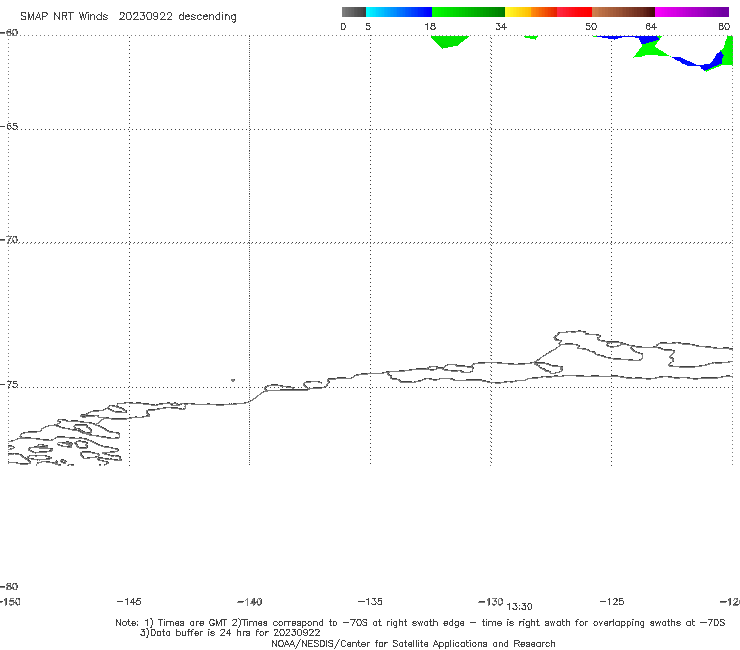Click the brown segment of the color bar
Image resolution: width=740 pixels, height=650 pixels.
(x=623, y=12)
